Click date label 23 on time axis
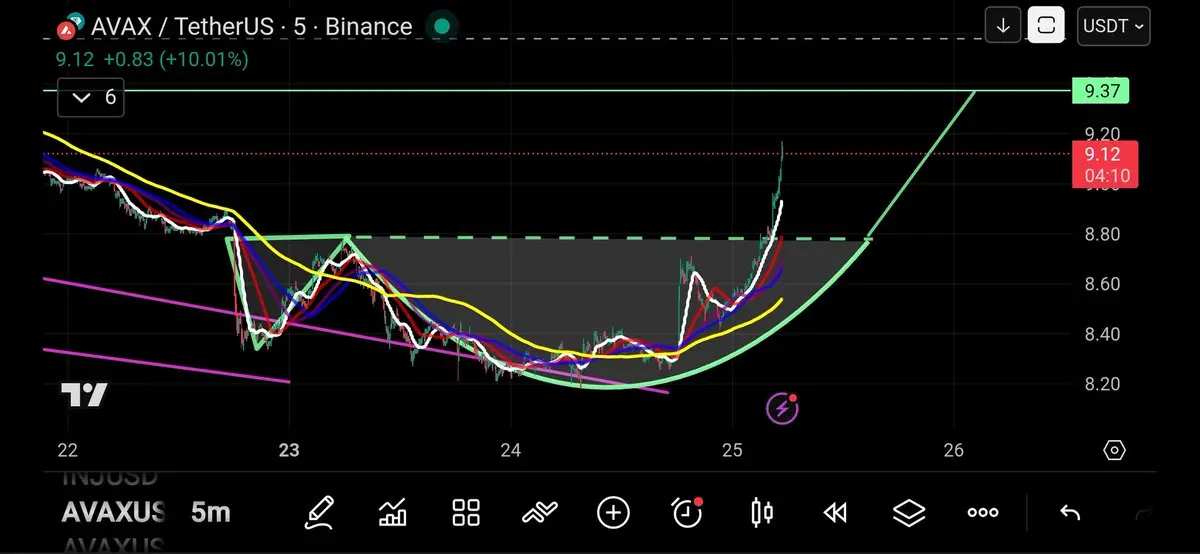 click(289, 450)
